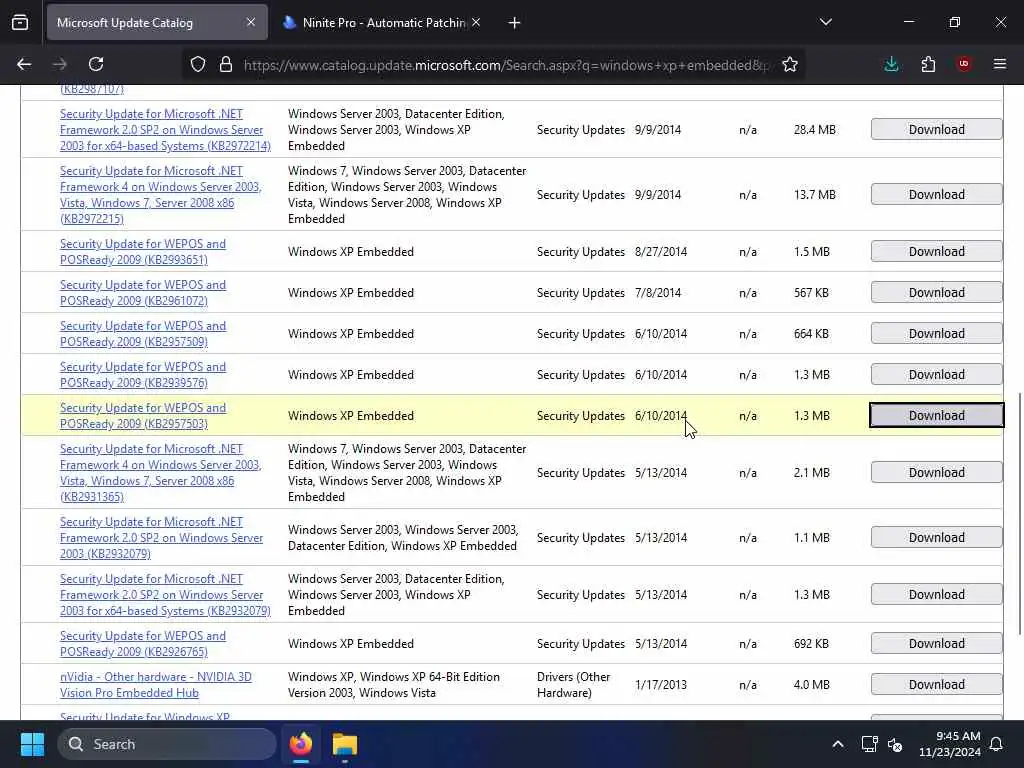This screenshot has height=768, width=1024.
Task: Download the 567 KB KB2961072 update
Action: (x=936, y=293)
